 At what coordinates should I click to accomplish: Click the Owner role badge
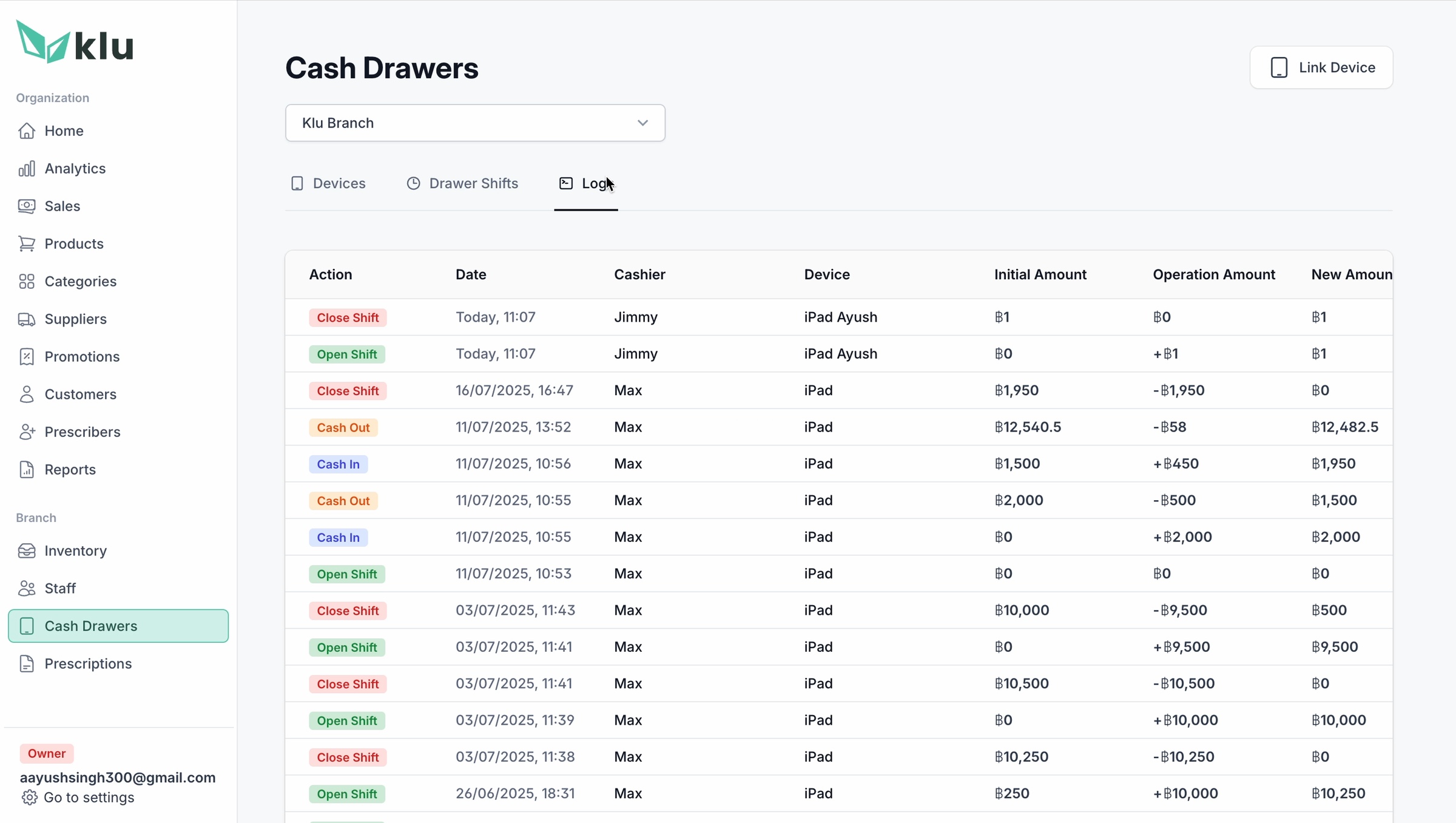pyautogui.click(x=47, y=753)
